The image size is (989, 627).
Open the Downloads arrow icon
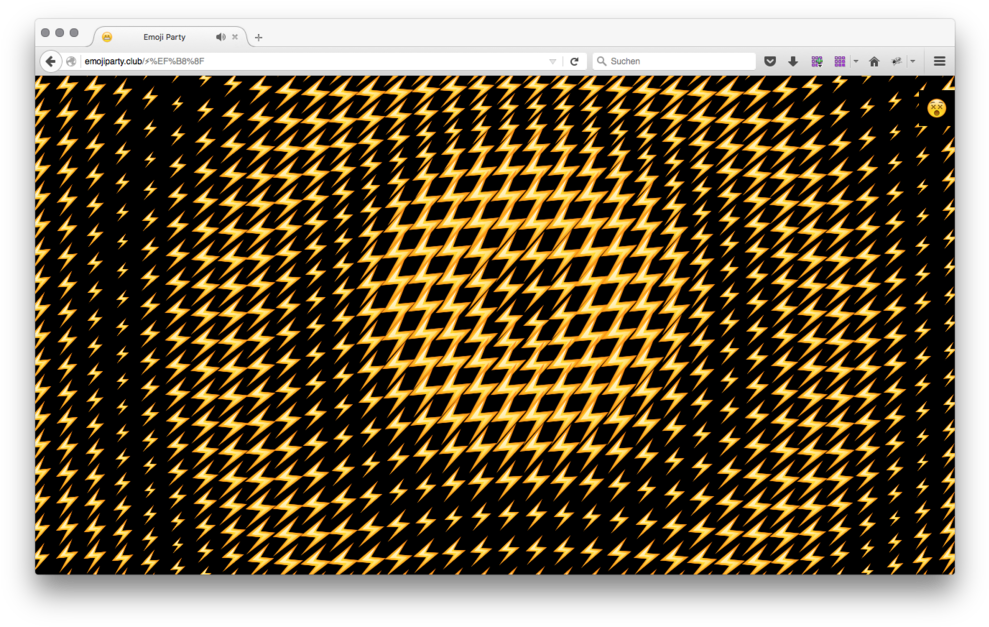[793, 61]
